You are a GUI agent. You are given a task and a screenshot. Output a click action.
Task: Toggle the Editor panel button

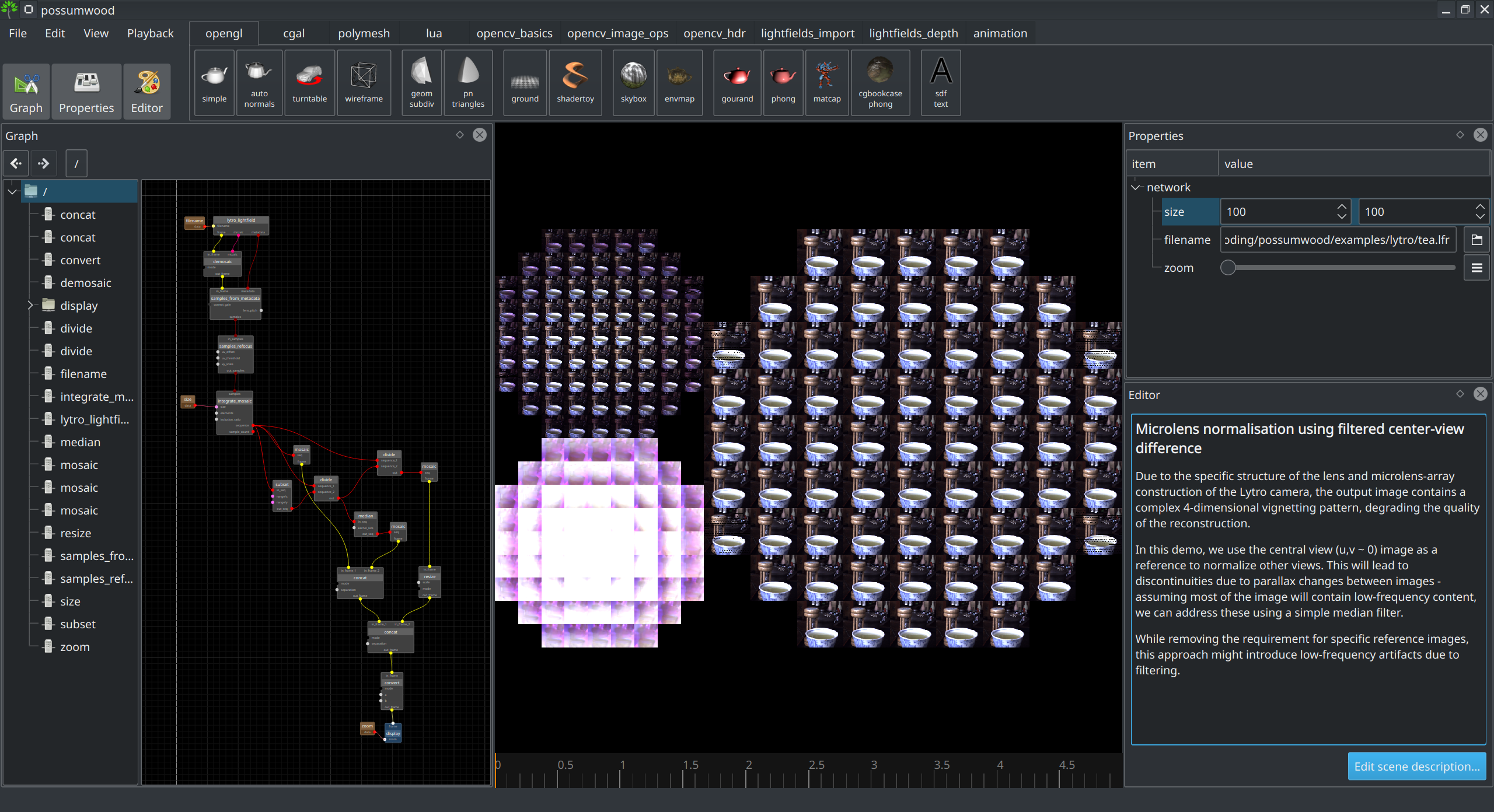pos(146,92)
